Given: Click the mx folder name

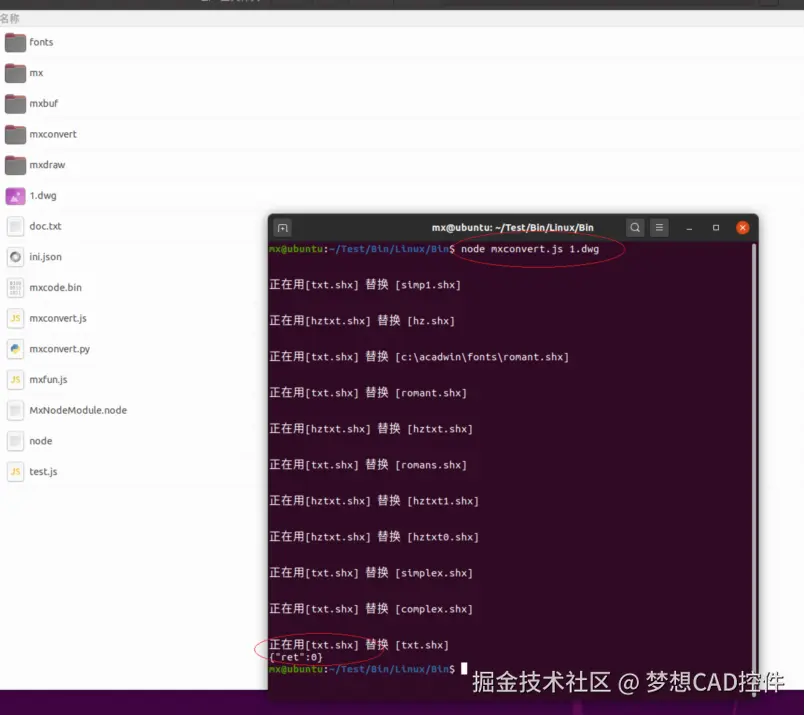Looking at the screenshot, I should [36, 73].
